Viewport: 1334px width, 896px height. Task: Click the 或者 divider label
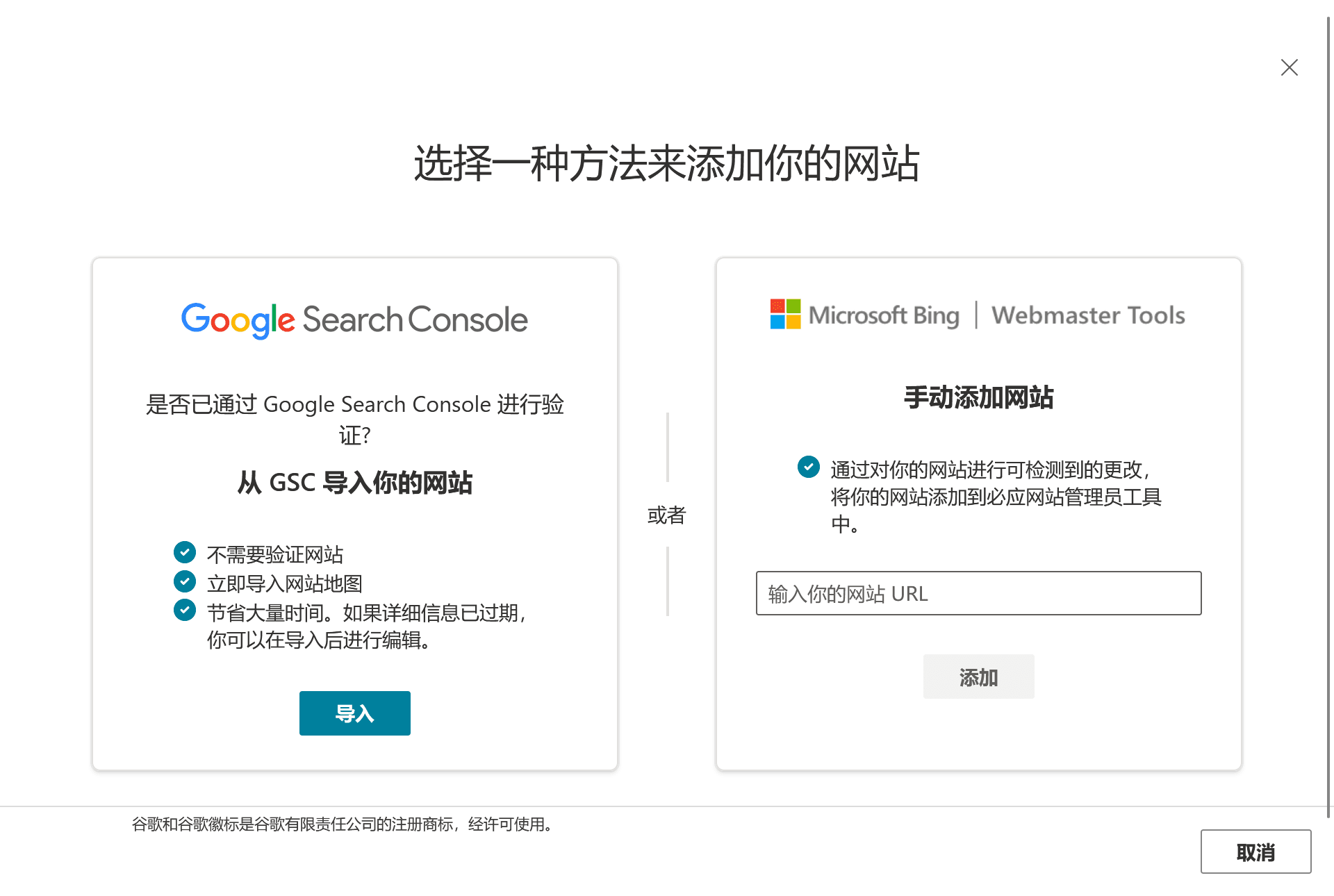[x=666, y=515]
